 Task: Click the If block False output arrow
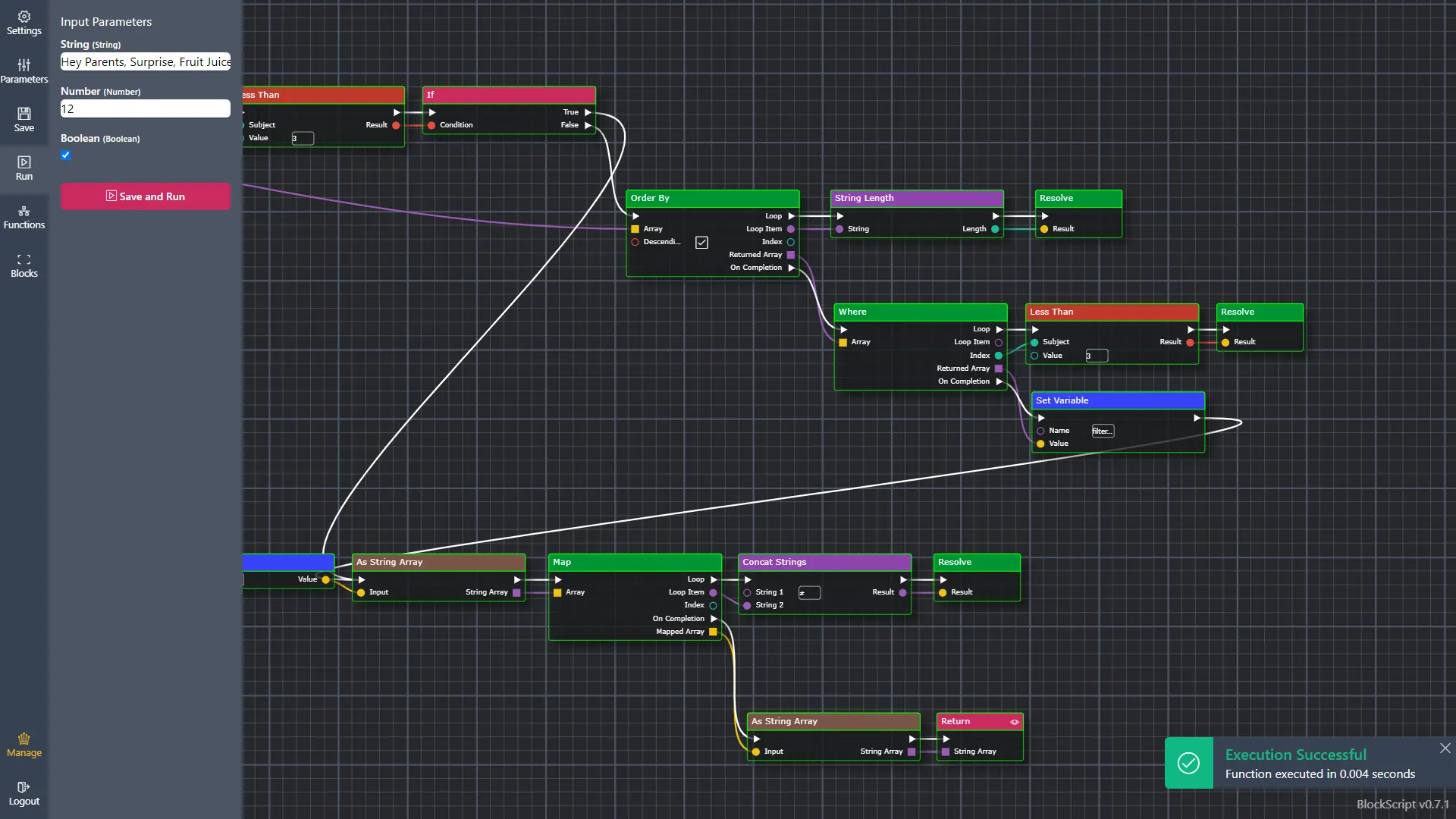coord(588,125)
